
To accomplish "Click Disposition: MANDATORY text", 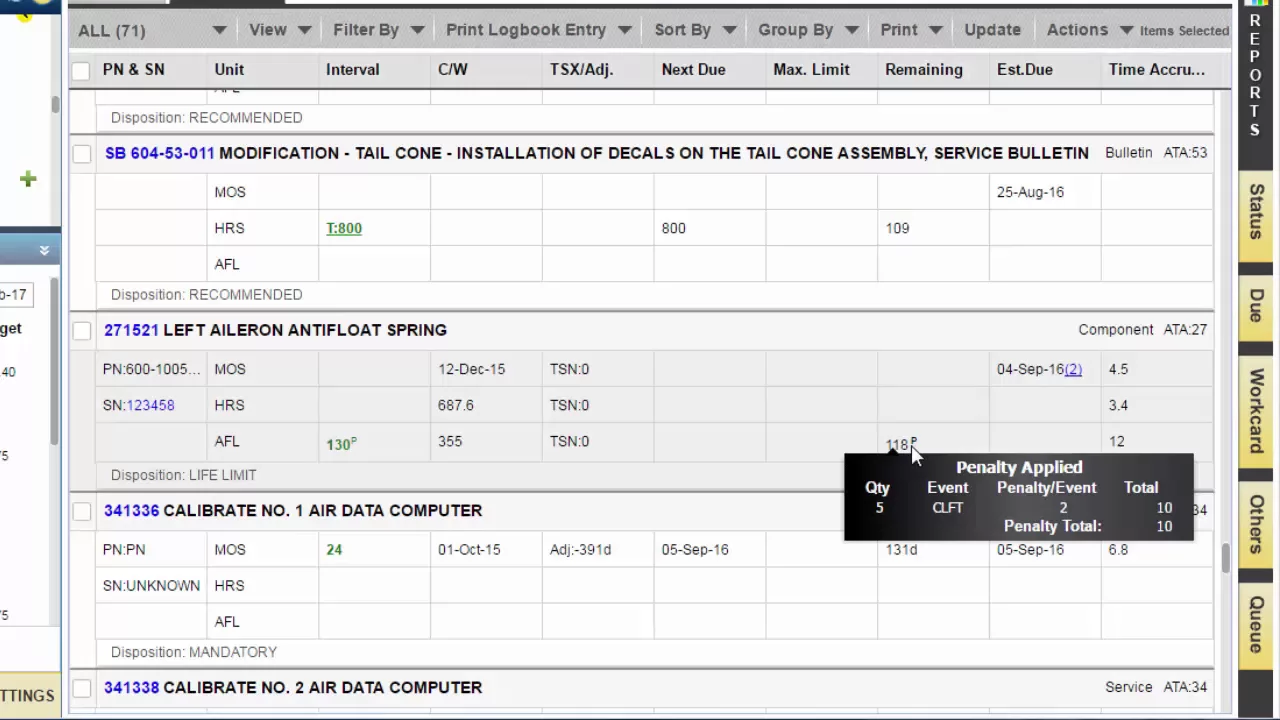I will [194, 653].
